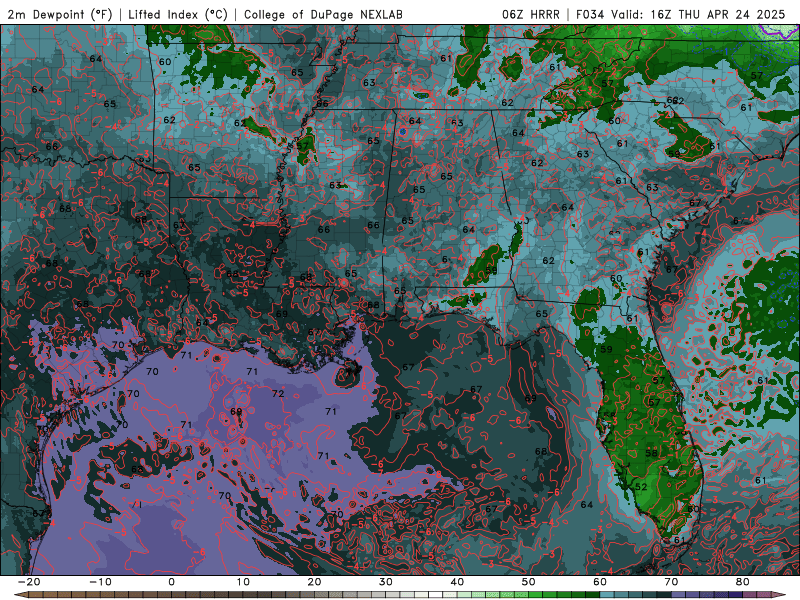The height and width of the screenshot is (600, 800).
Task: Click the 0 colorbar scale label
Action: (x=171, y=582)
